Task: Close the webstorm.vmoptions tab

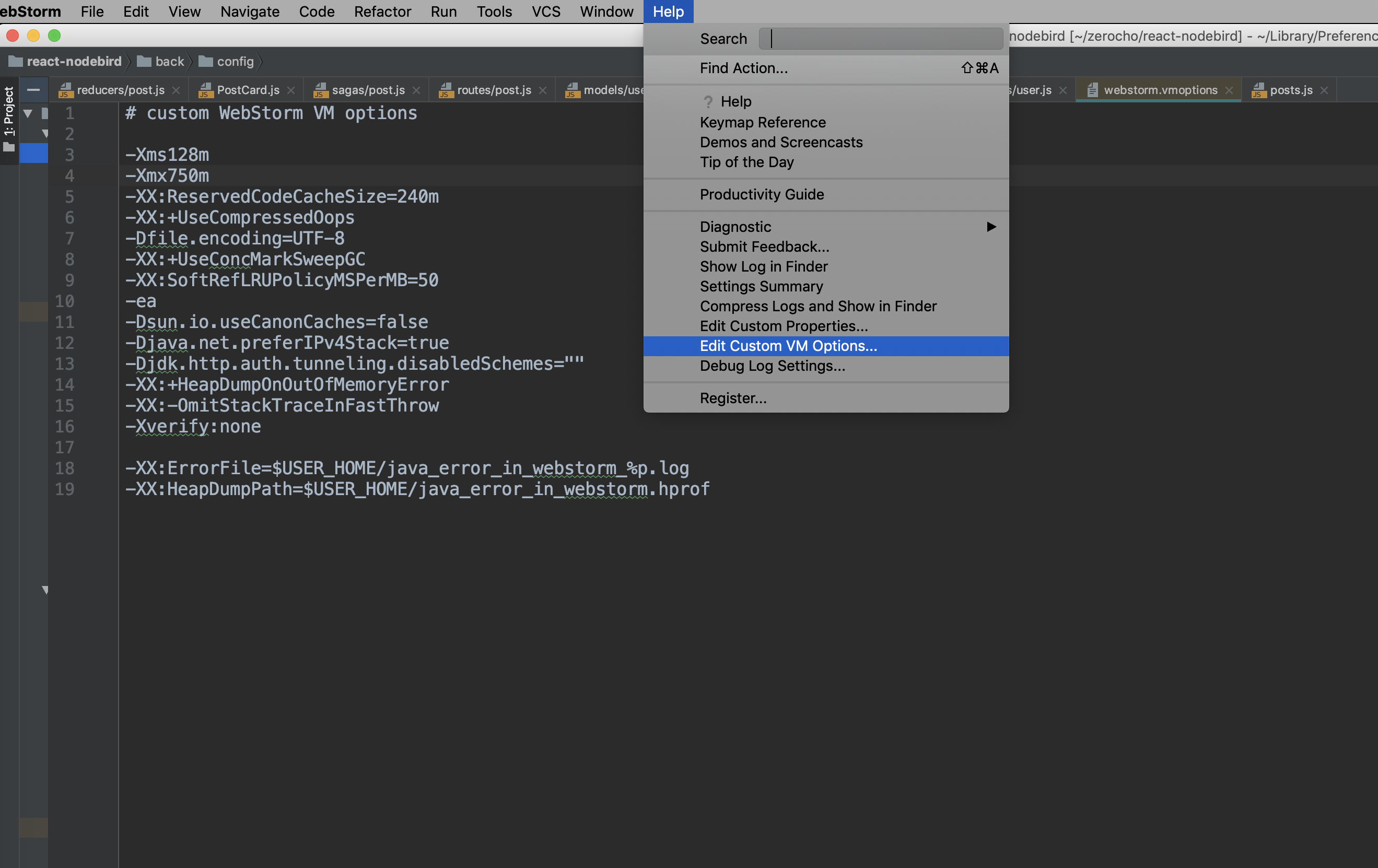Action: [x=1229, y=90]
